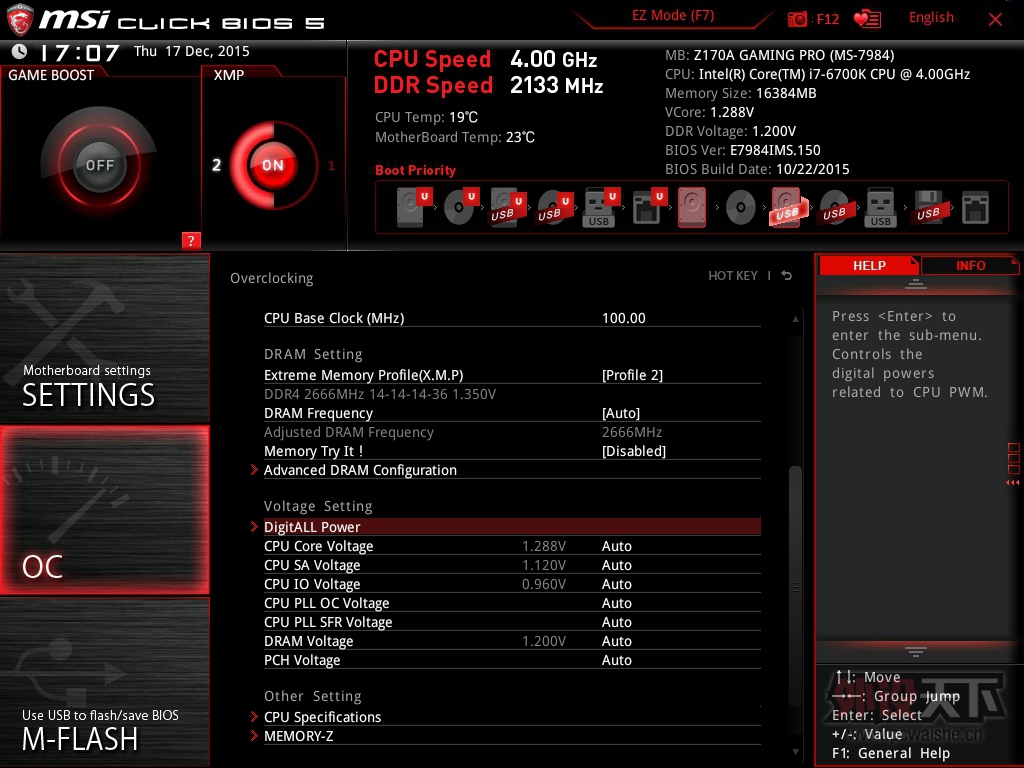
Task: Toggle the XMP switch currently ON
Action: pyautogui.click(x=273, y=165)
